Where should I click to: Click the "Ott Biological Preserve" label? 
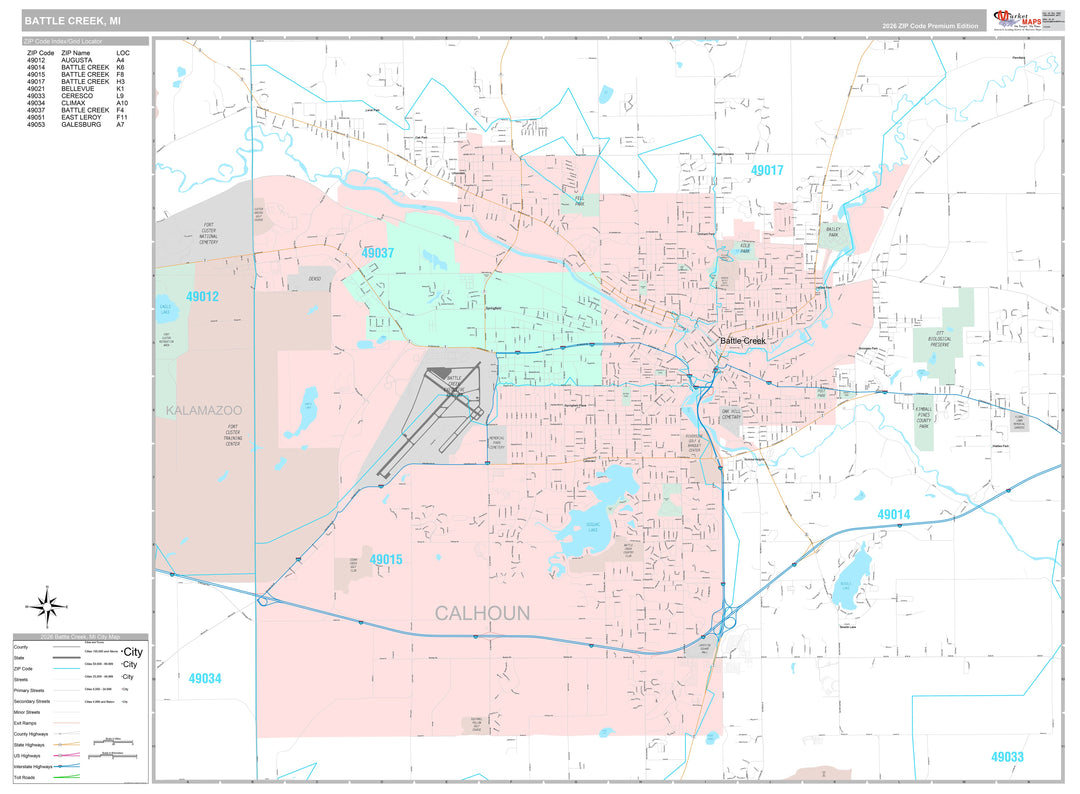point(939,338)
